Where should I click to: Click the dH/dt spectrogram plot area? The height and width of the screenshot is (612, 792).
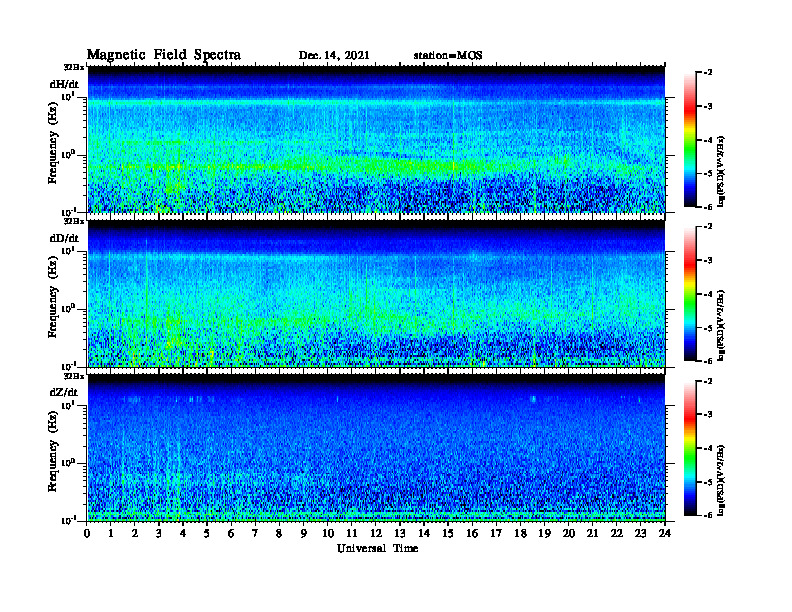(376, 139)
